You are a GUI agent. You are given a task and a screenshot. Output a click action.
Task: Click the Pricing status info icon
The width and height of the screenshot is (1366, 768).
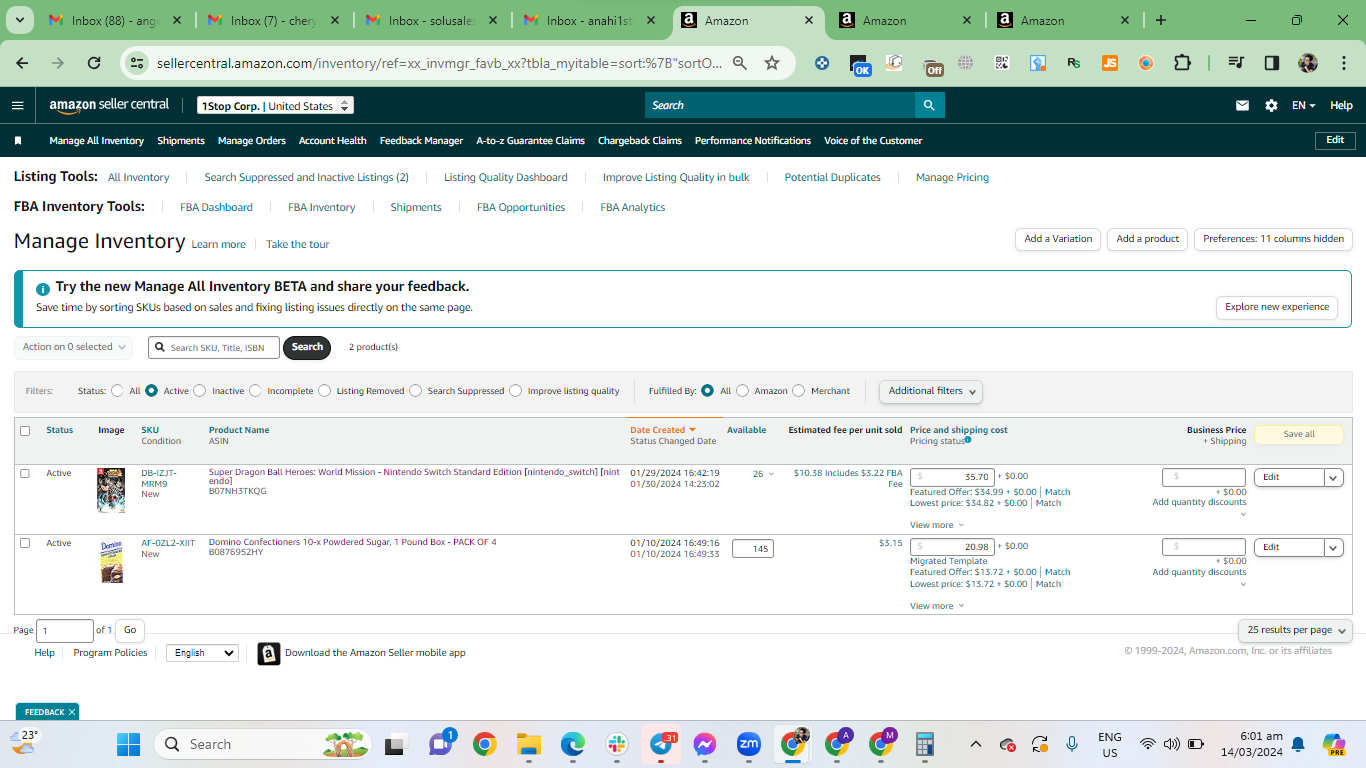click(968, 440)
